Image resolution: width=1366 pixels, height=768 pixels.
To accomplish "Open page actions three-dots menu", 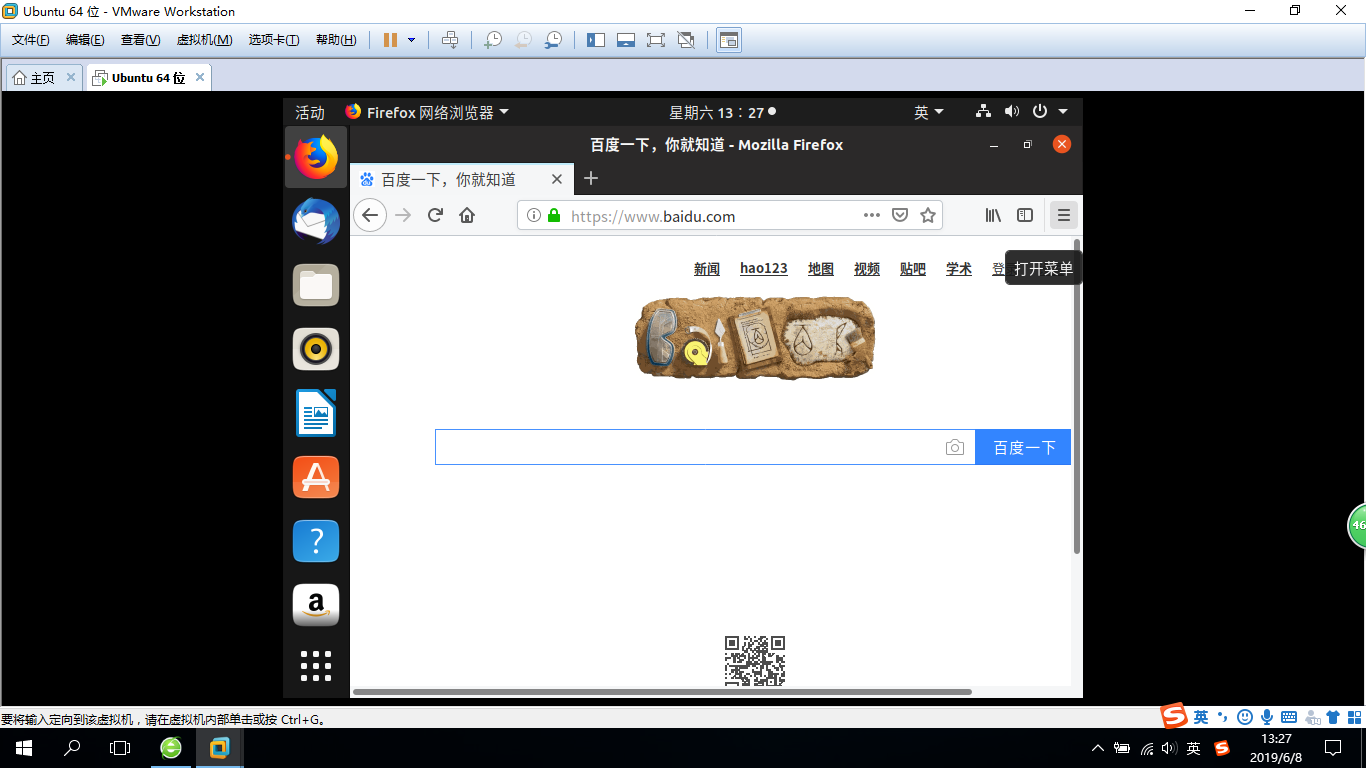I will pyautogui.click(x=872, y=215).
